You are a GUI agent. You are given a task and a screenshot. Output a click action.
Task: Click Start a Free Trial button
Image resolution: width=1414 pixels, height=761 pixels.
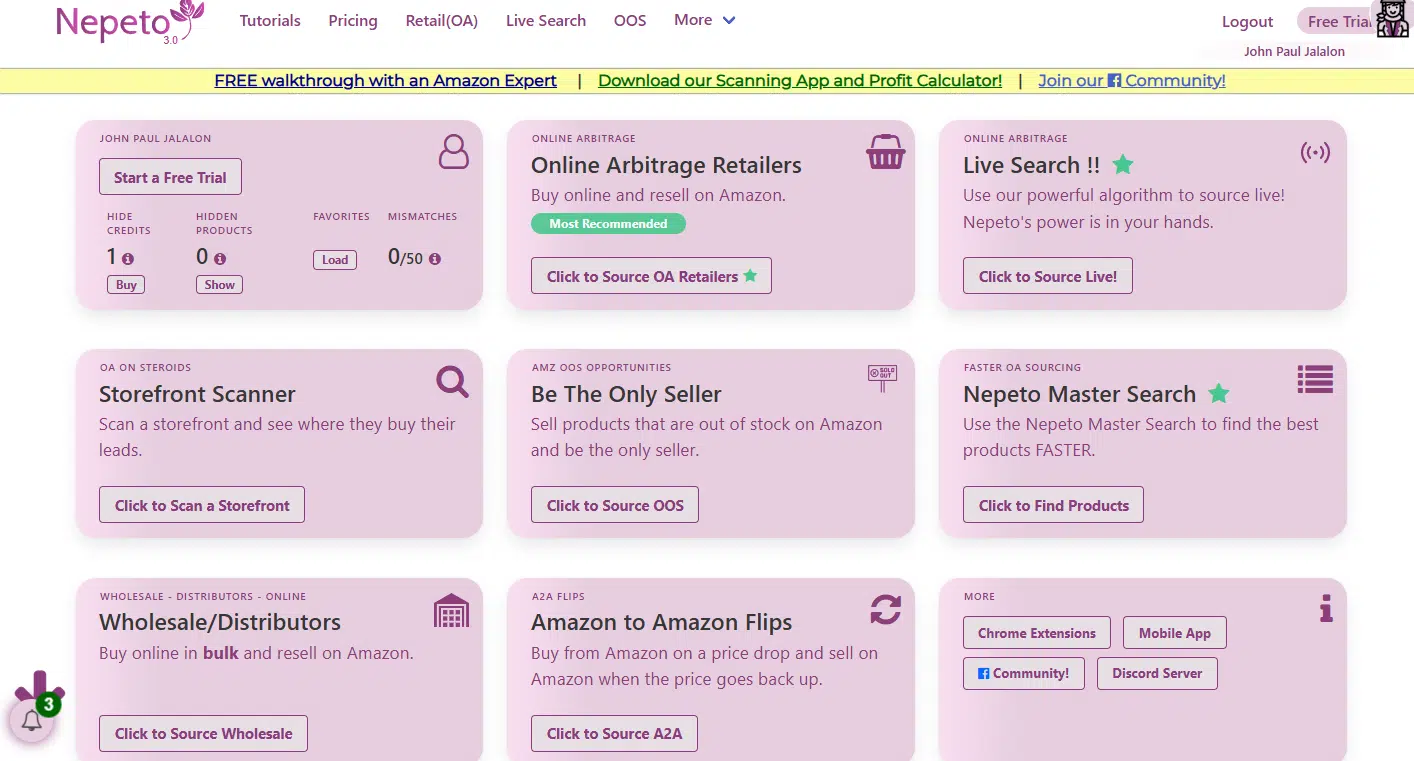(x=170, y=177)
